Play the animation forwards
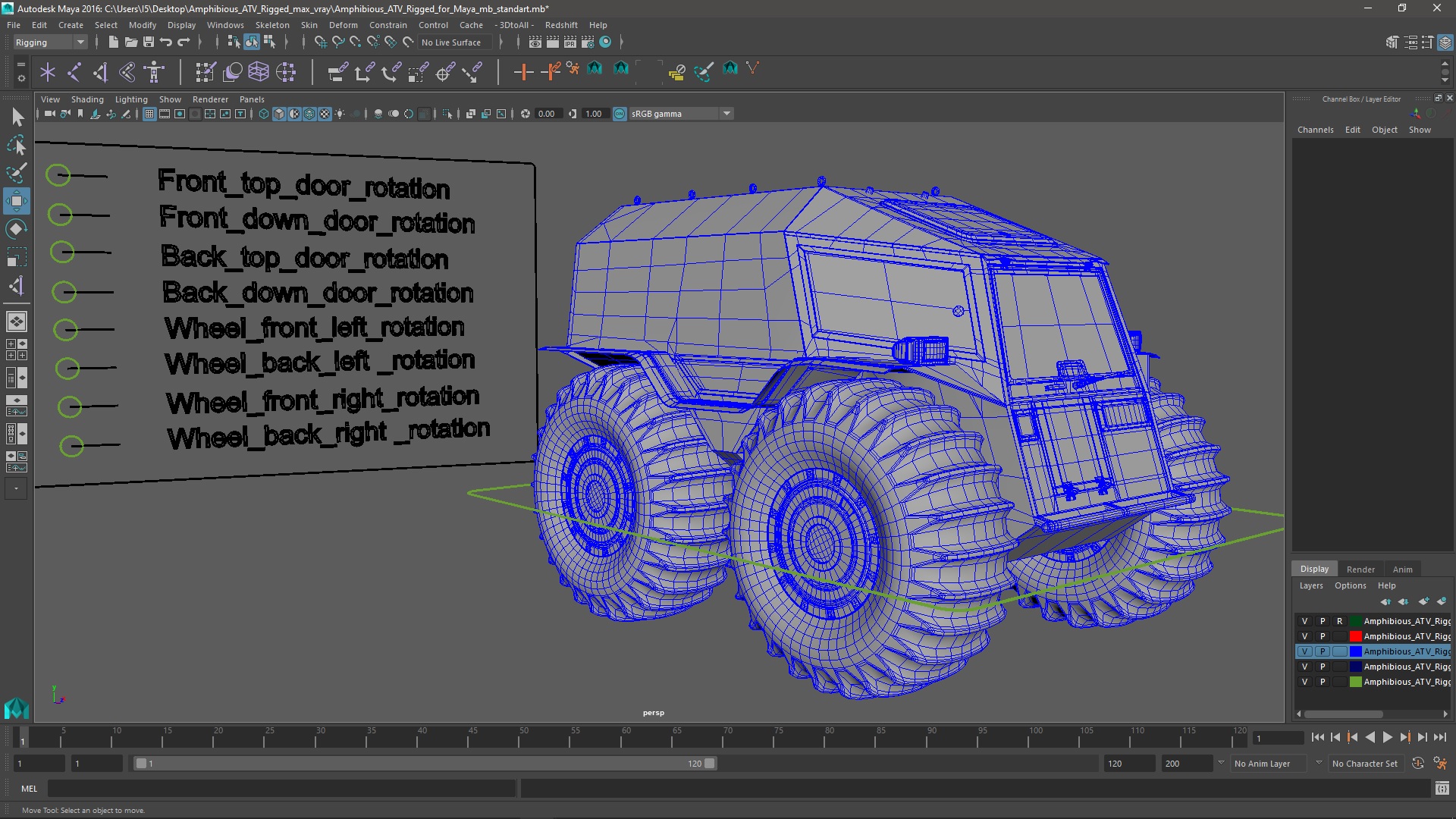Image resolution: width=1456 pixels, height=819 pixels. click(1387, 737)
